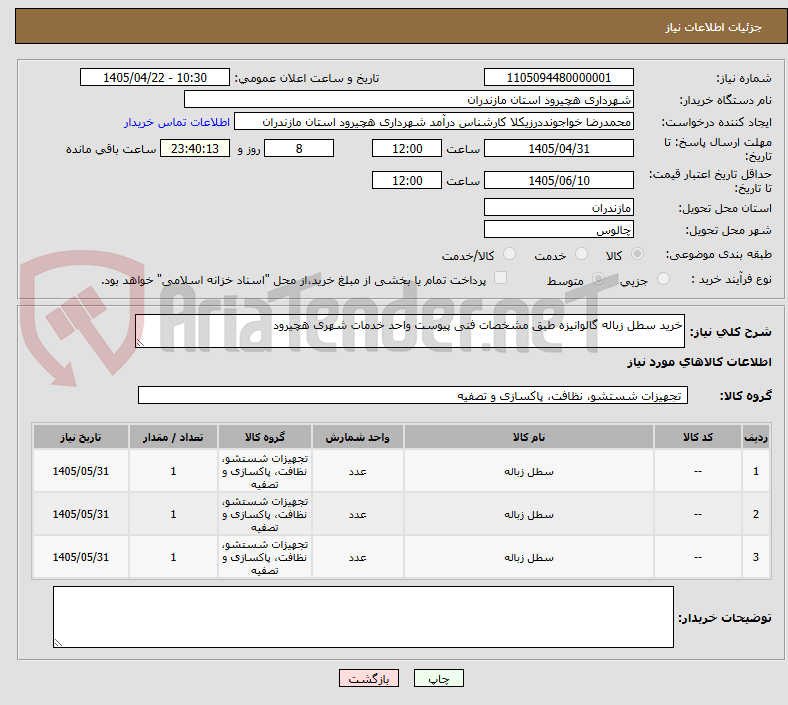Image resolution: width=788 pixels, height=705 pixels.
Task: Click the response deadline time 12:00 field
Action: pos(407,149)
